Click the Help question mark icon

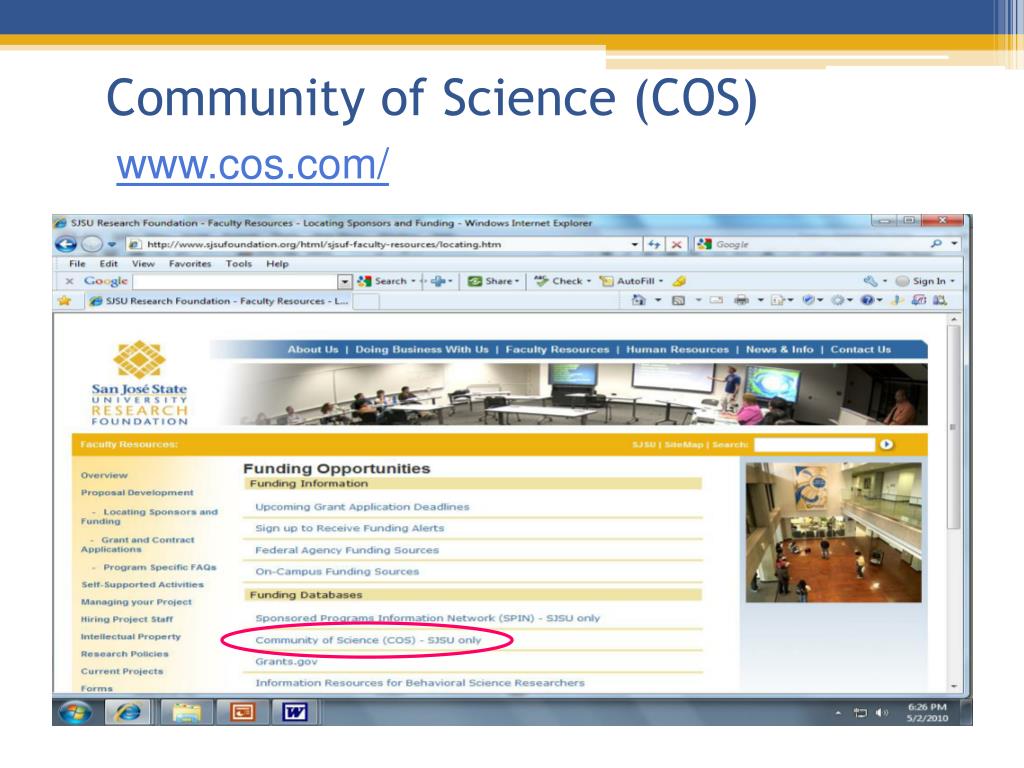(867, 300)
